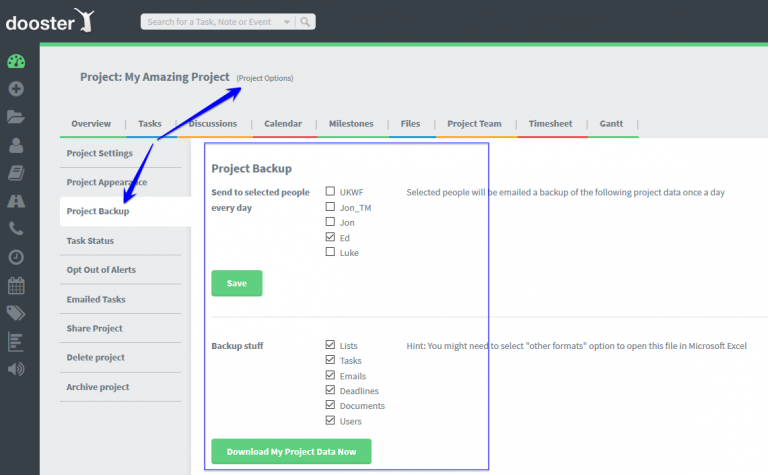Screen dimensions: 768x475
Task: Switch to the Timesheet tab
Action: (x=551, y=123)
